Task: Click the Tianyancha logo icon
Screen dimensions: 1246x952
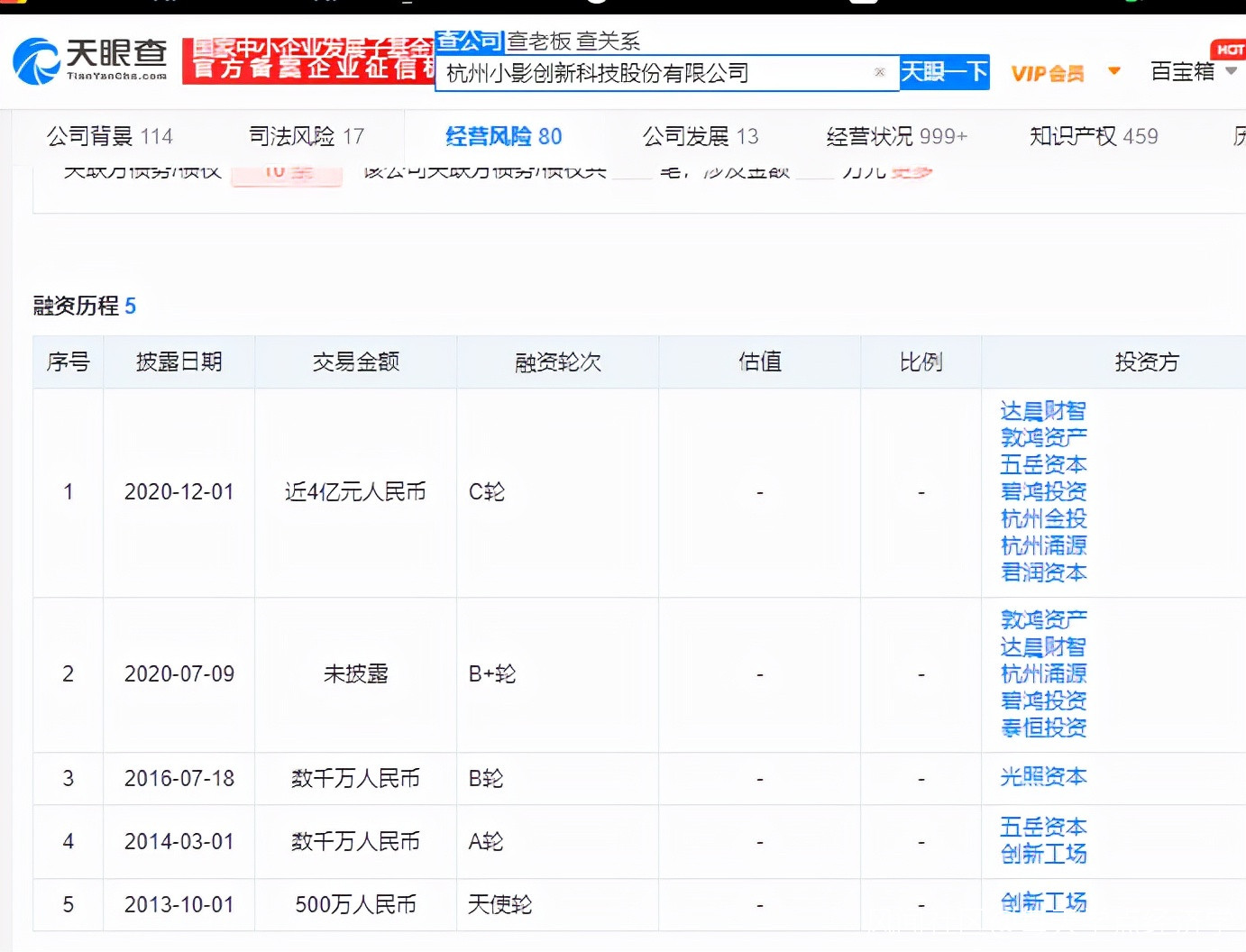Action: [x=36, y=61]
